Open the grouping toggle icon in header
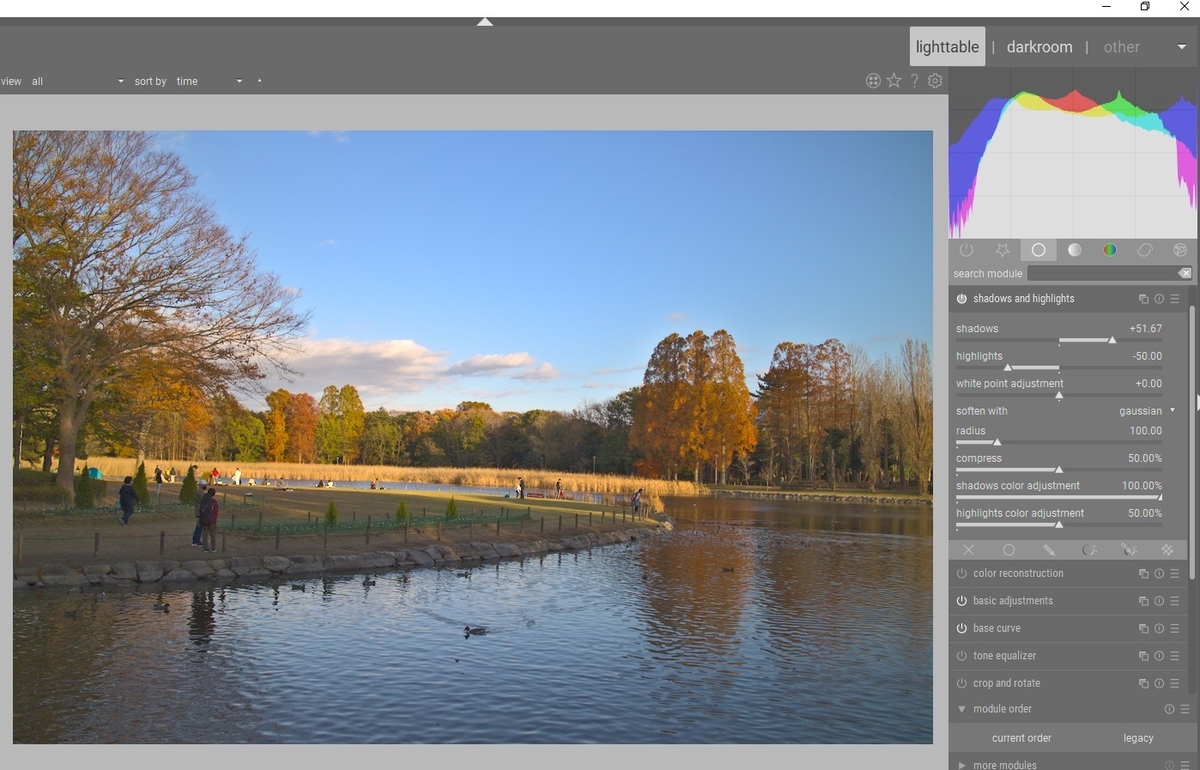 (873, 81)
